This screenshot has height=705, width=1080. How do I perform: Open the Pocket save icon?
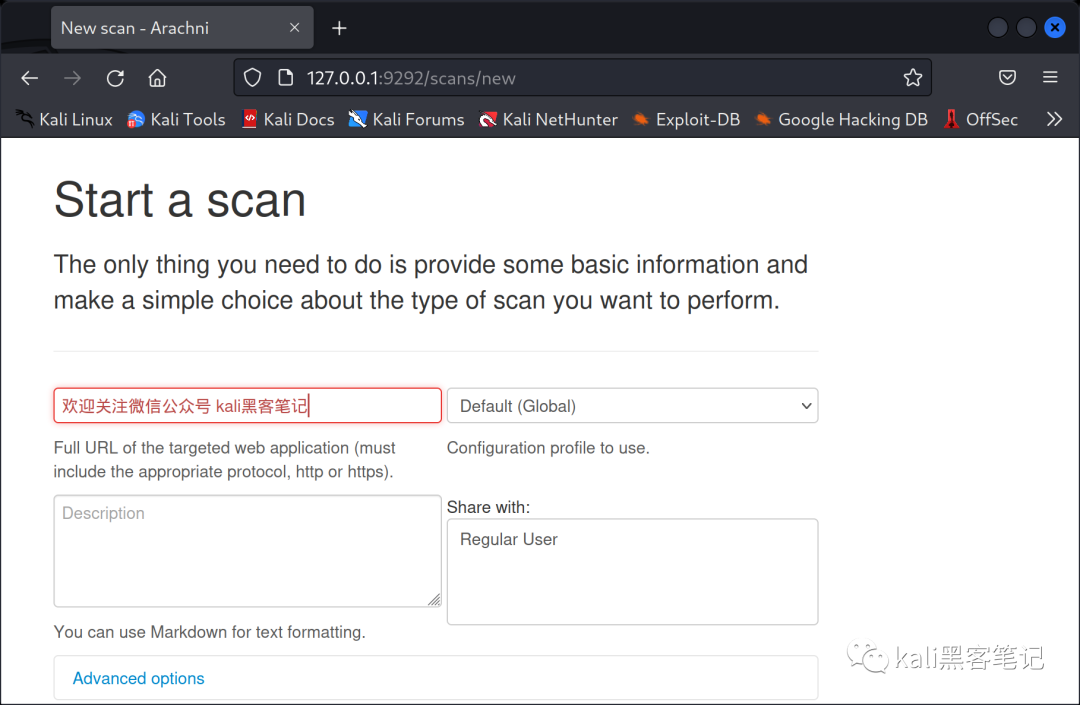pos(1007,77)
